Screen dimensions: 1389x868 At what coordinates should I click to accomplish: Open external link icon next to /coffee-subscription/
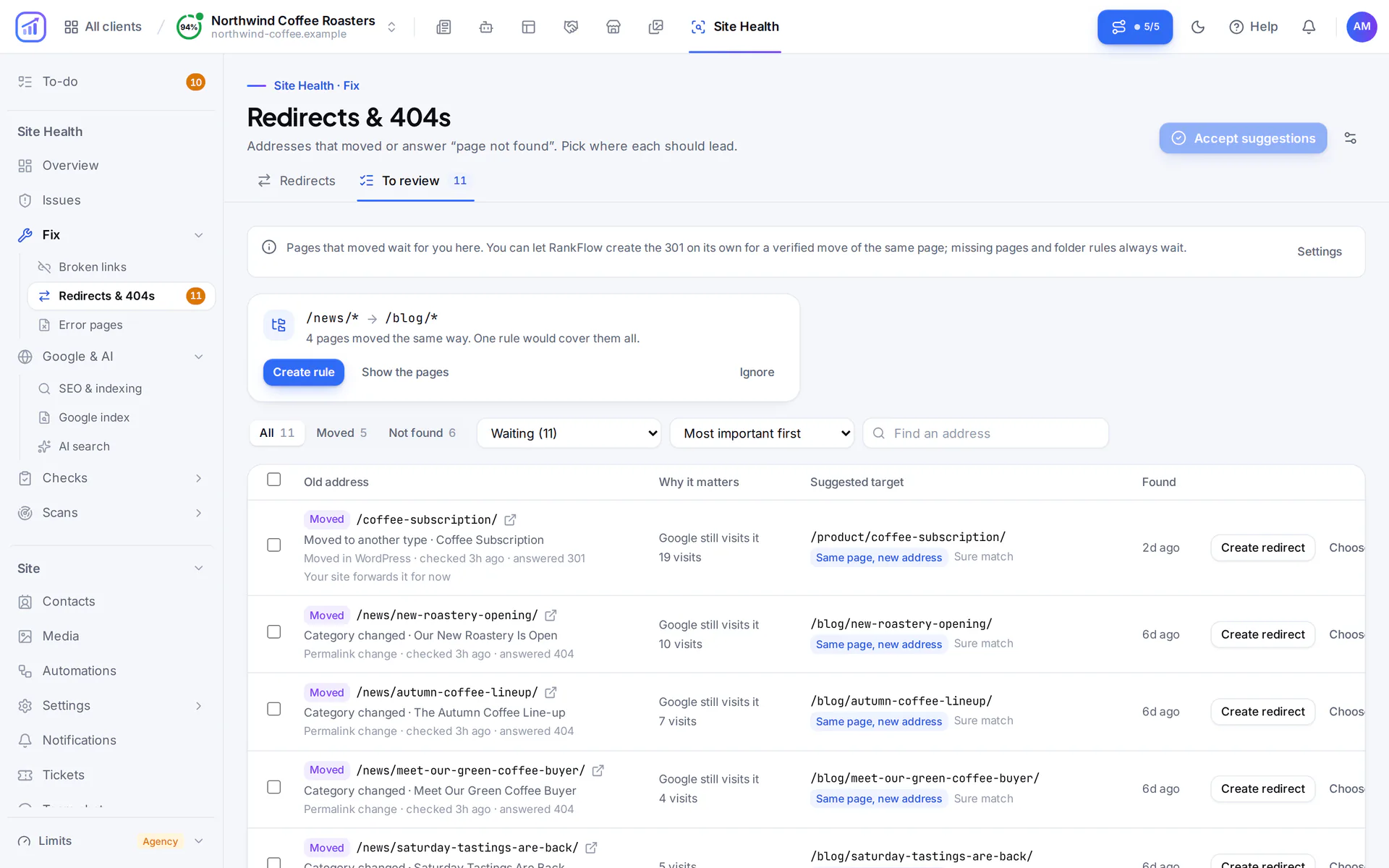[510, 519]
